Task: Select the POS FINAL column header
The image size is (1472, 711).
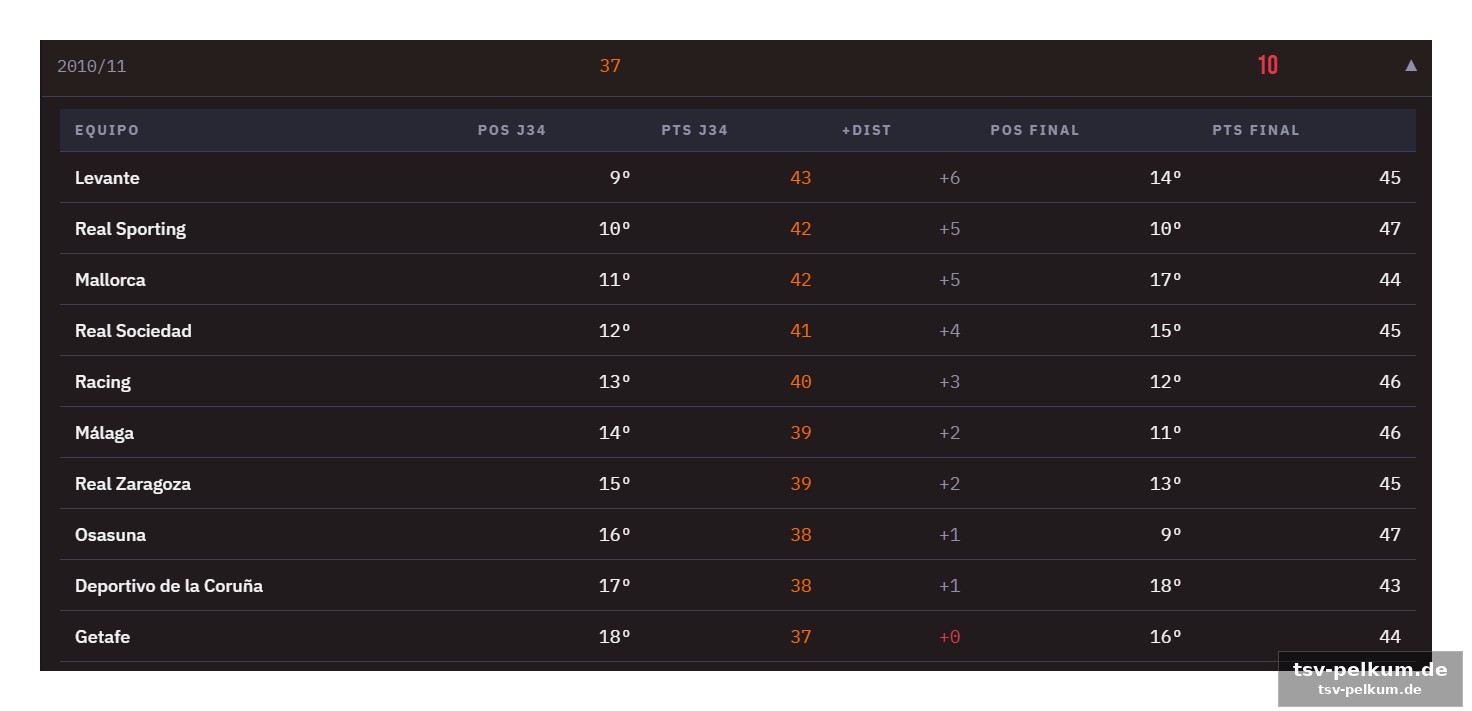Action: pos(1035,130)
